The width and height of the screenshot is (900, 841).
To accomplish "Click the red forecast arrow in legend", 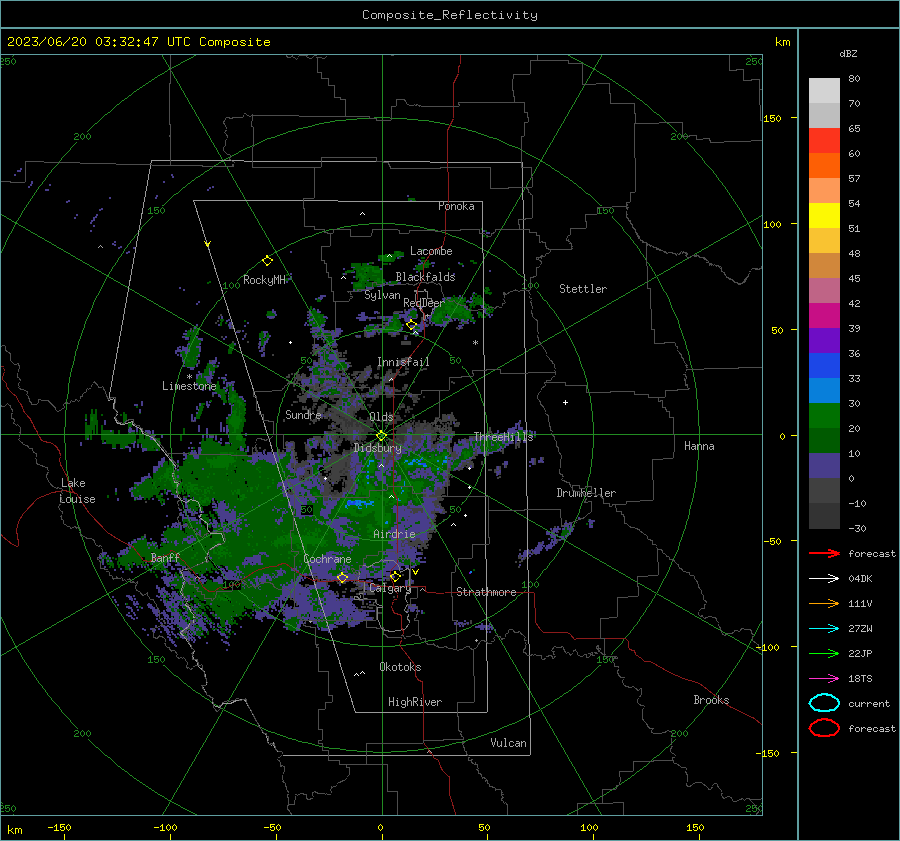I will 824,553.
